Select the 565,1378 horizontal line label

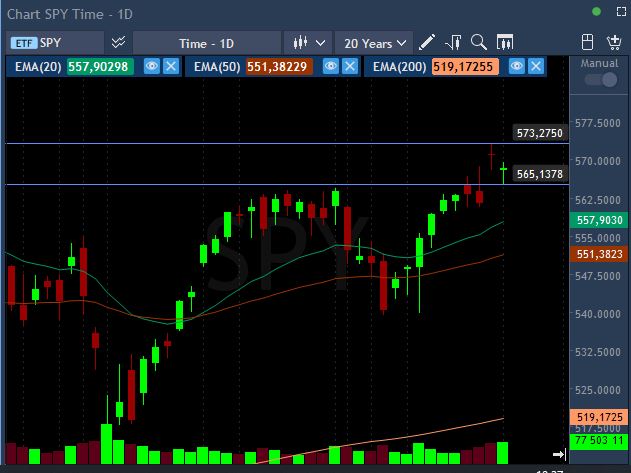point(540,174)
